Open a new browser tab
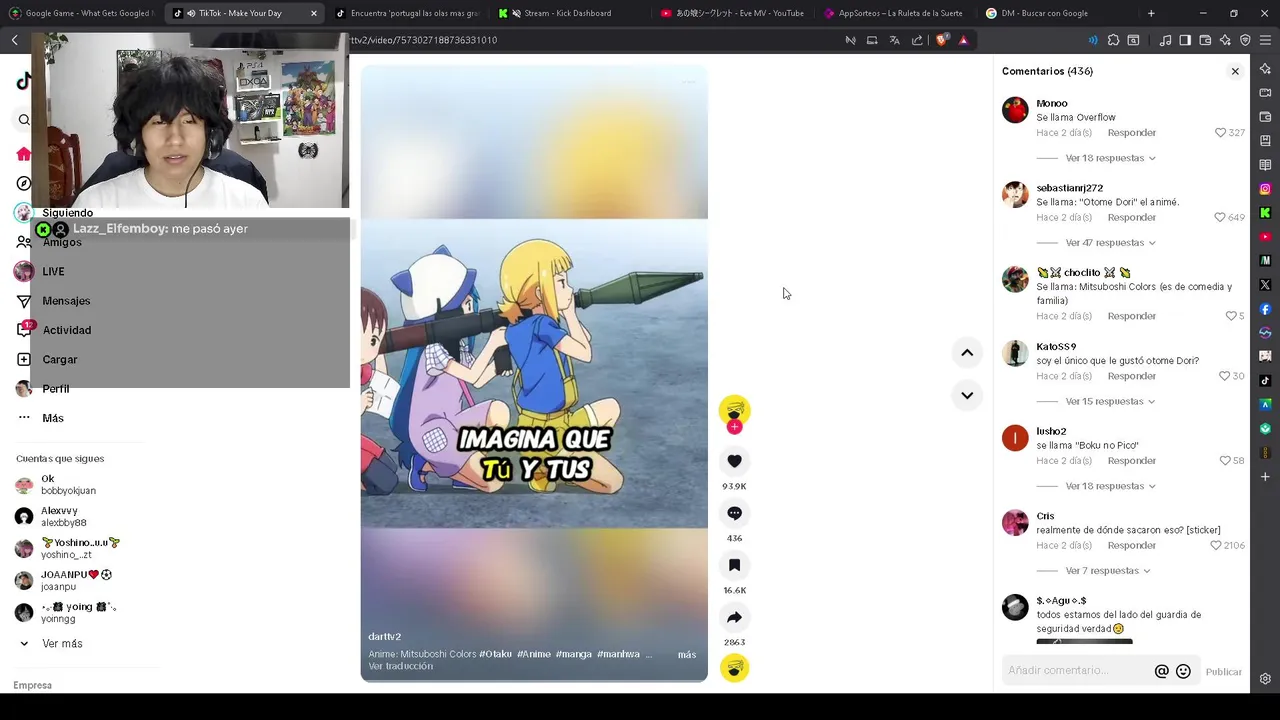1280x720 pixels. [1151, 13]
